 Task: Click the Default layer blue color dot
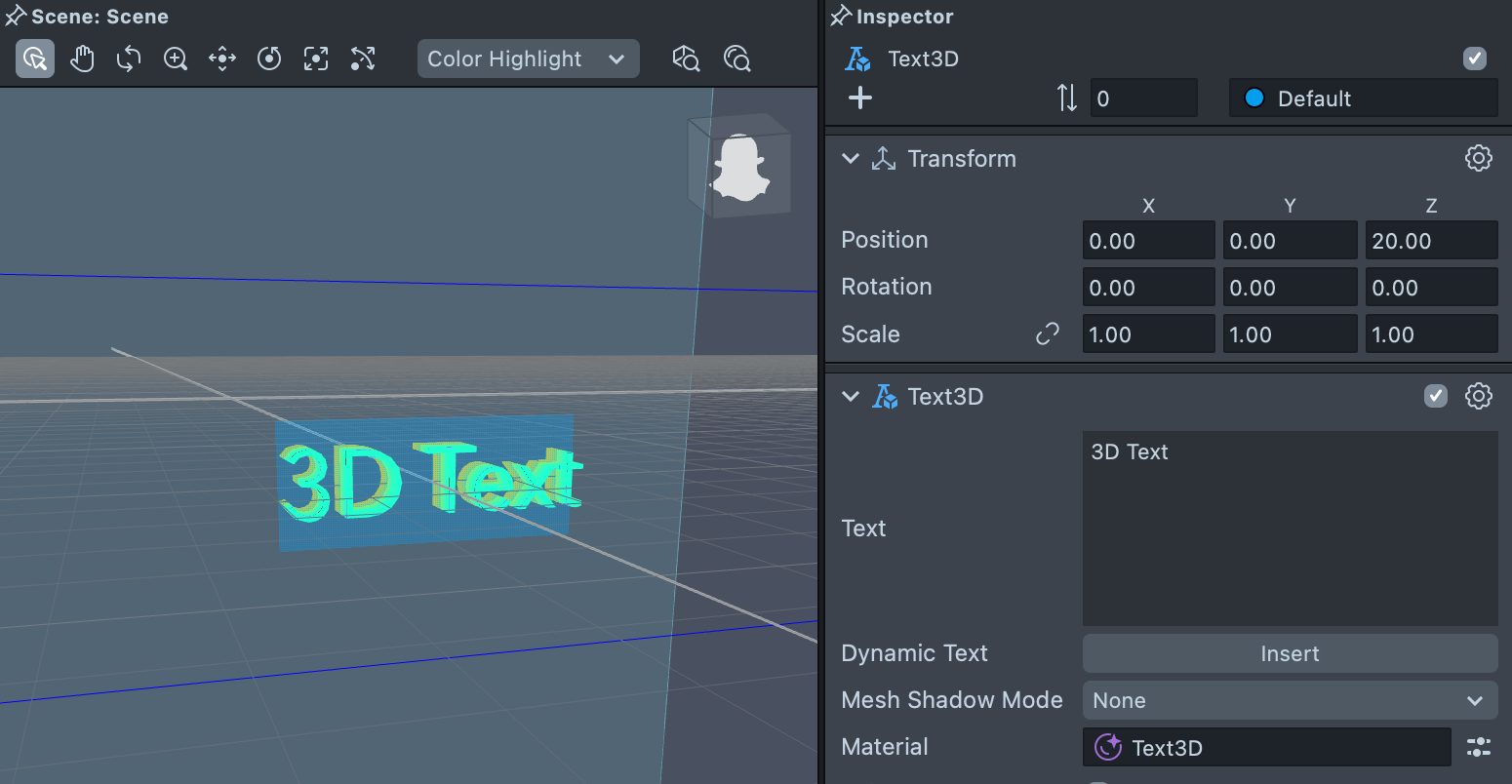(x=1254, y=98)
